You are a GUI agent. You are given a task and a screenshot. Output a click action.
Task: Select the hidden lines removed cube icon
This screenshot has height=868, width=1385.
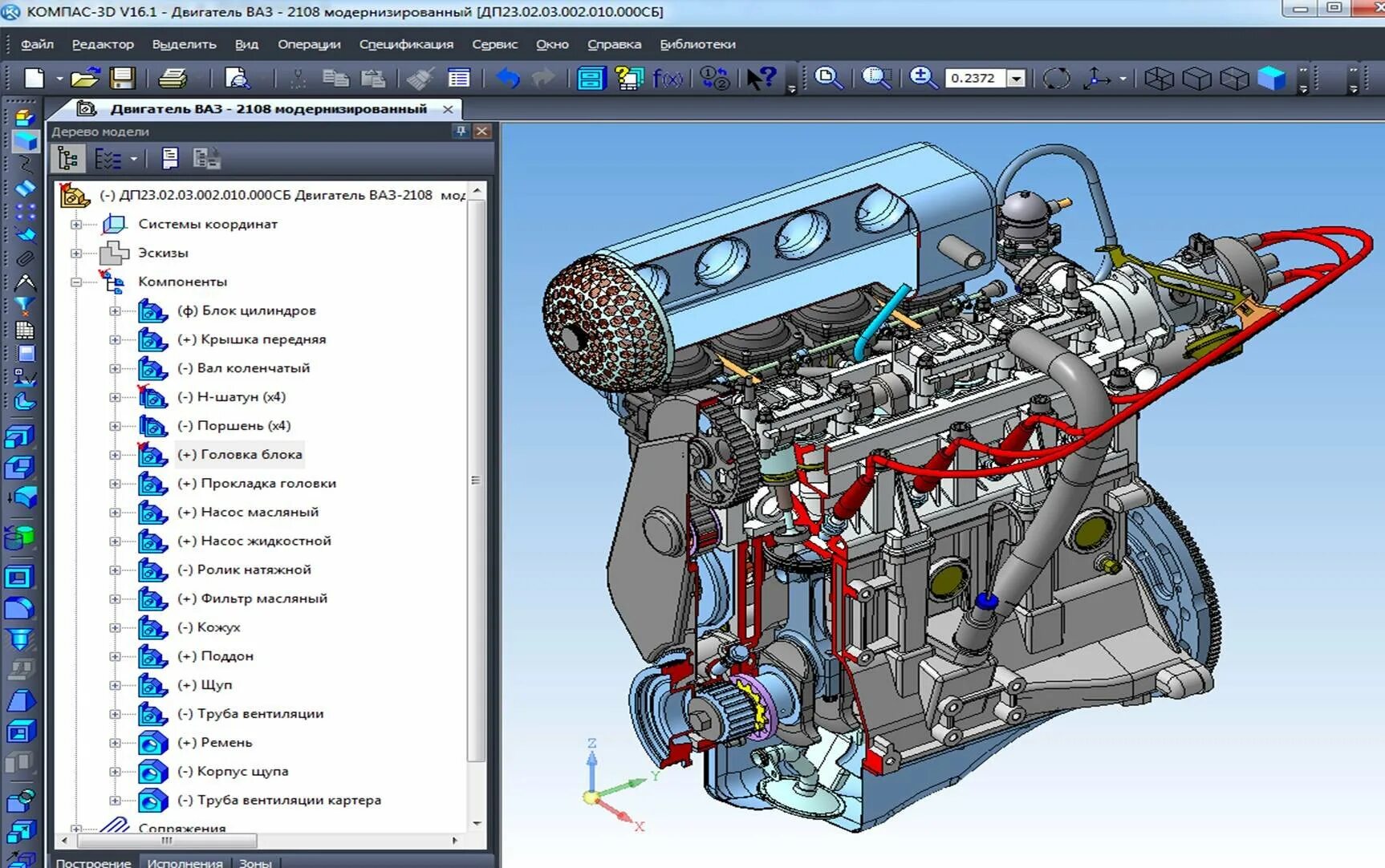click(x=1196, y=78)
